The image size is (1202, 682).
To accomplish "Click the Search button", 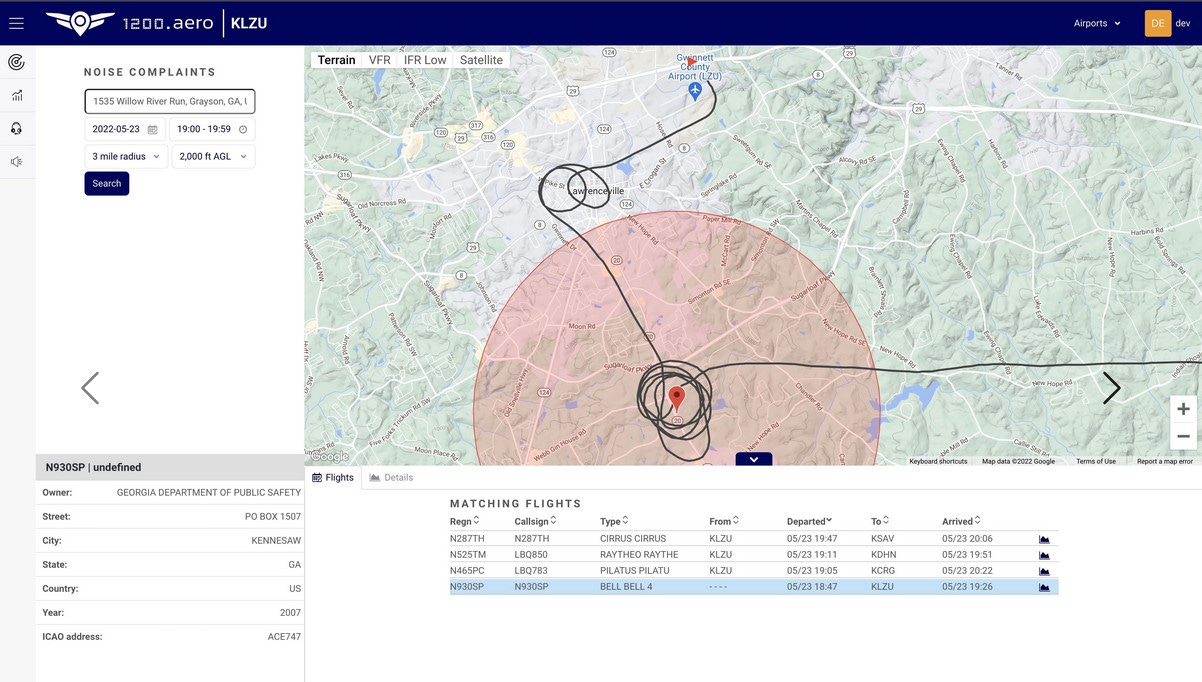I will (x=107, y=184).
